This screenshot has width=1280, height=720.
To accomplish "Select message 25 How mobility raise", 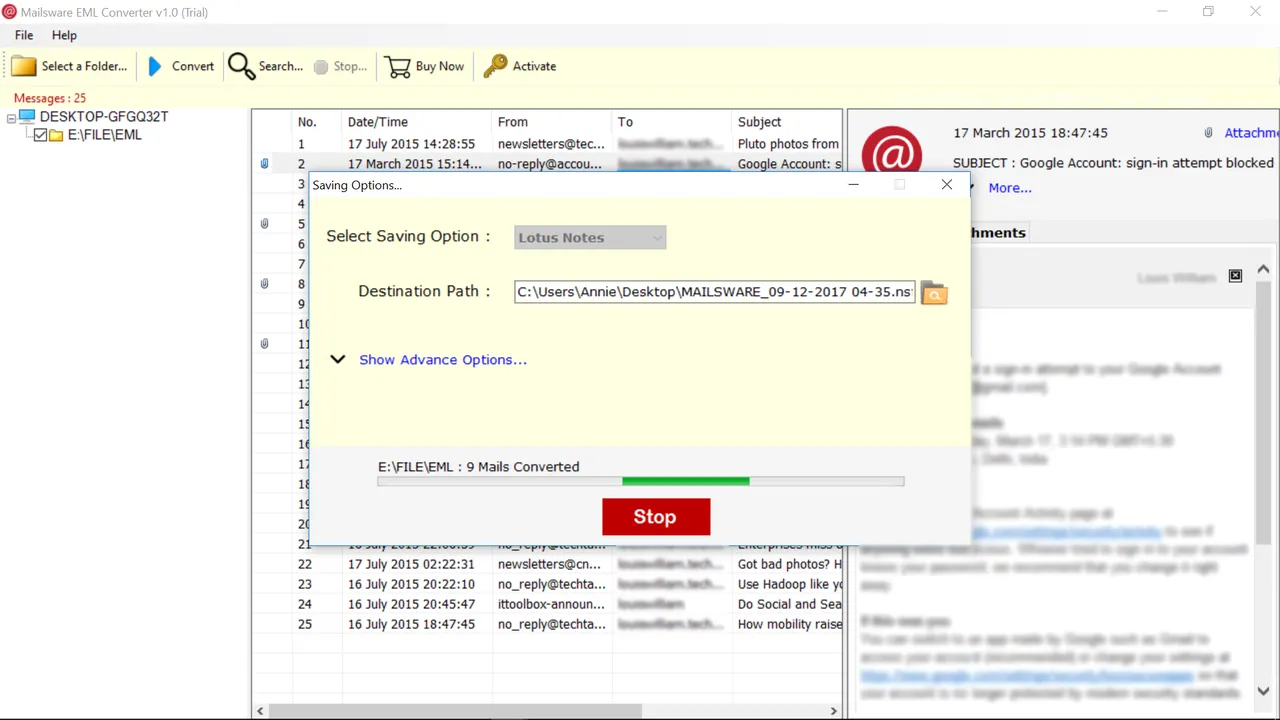I will pyautogui.click(x=548, y=624).
